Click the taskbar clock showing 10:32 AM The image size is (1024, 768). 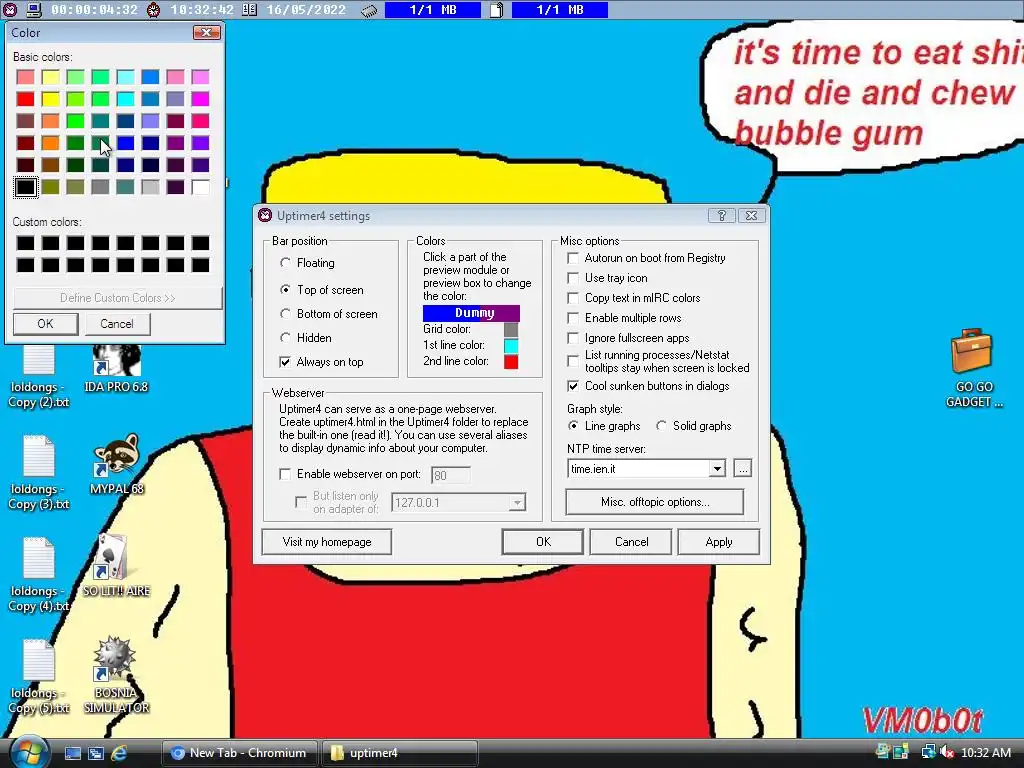pos(985,753)
